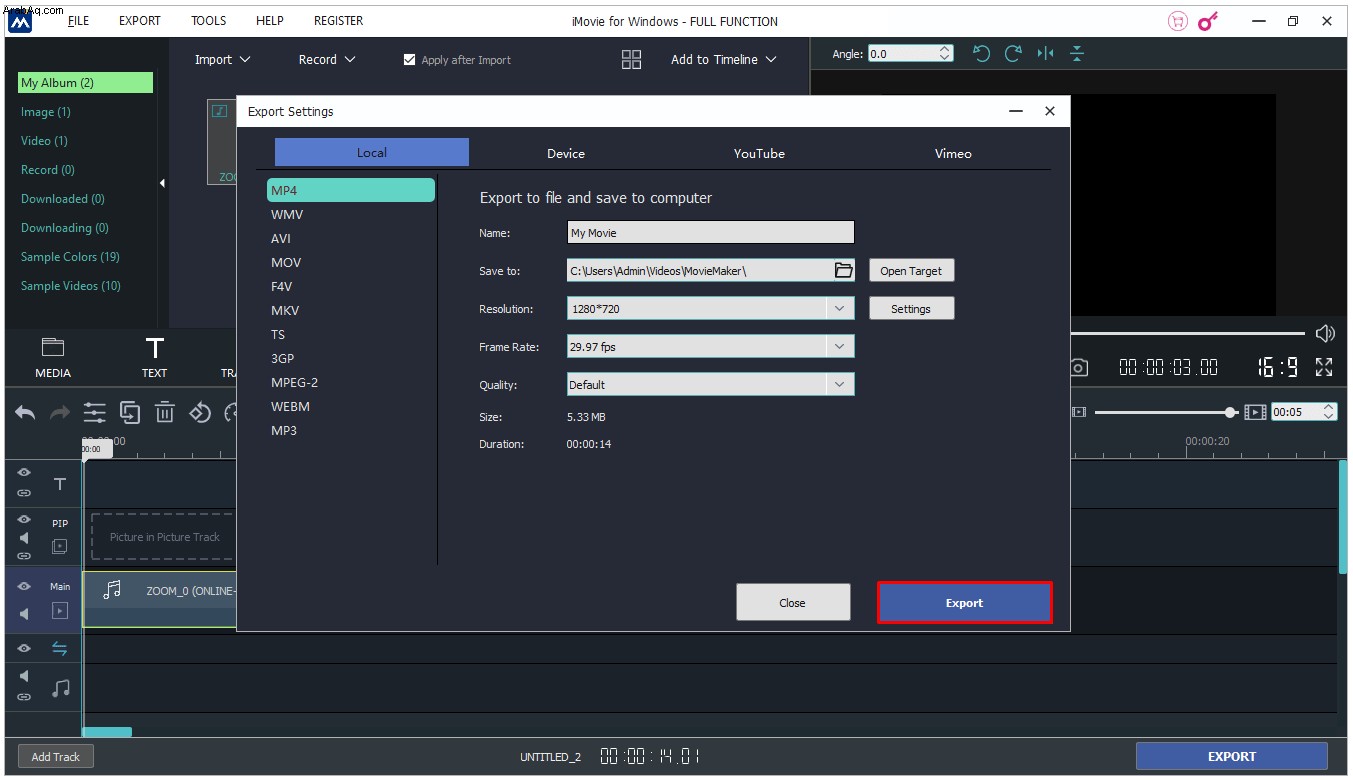
Task: Click the large zoom-in filmstrip icon
Action: 1255,412
